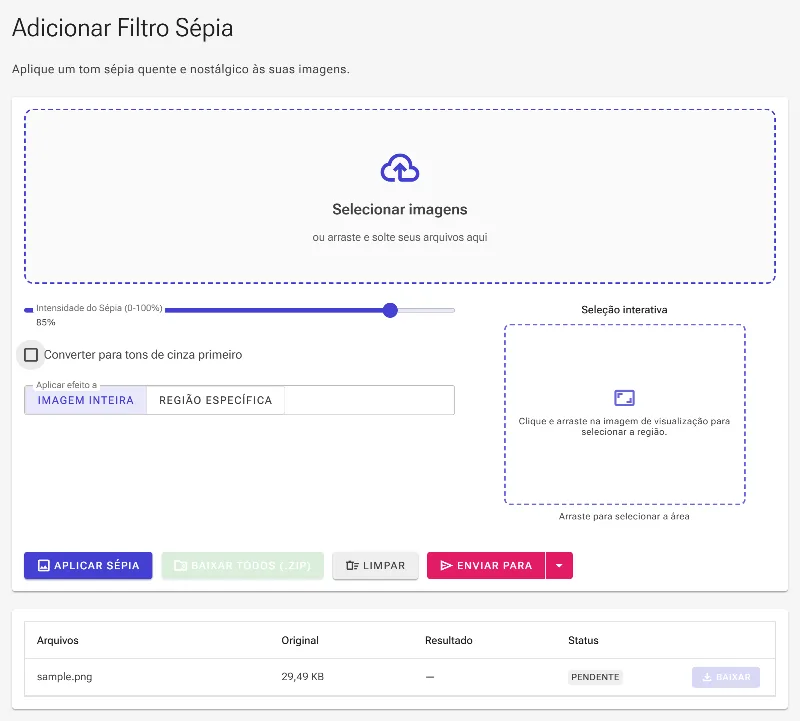Click the send arrow icon on Enviar Para
Viewport: 800px width, 721px height.
pos(446,565)
